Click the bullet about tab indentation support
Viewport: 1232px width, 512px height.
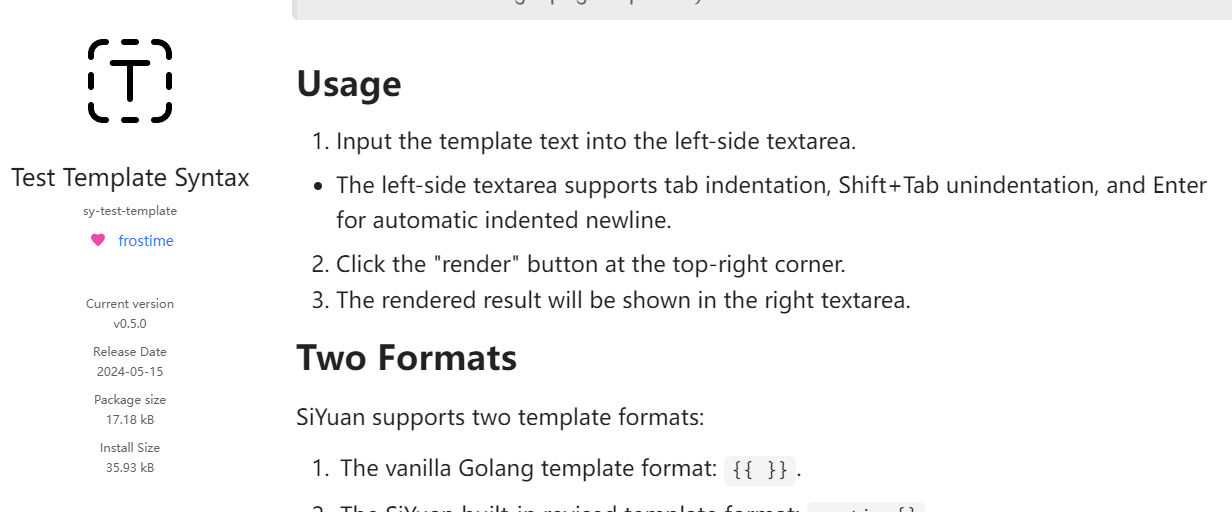tap(770, 186)
